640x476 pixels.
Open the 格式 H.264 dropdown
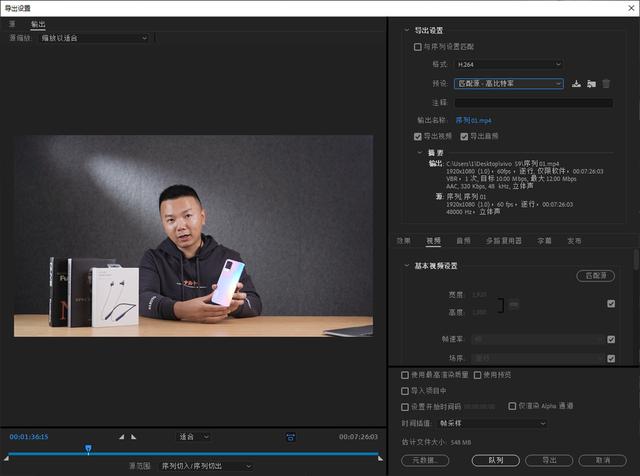coord(509,65)
